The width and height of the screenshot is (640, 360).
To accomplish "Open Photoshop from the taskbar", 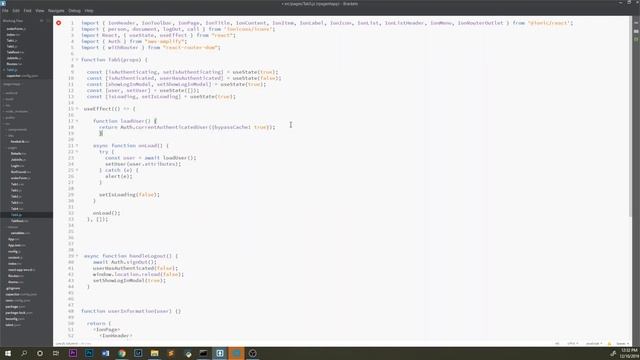I will point(89,353).
